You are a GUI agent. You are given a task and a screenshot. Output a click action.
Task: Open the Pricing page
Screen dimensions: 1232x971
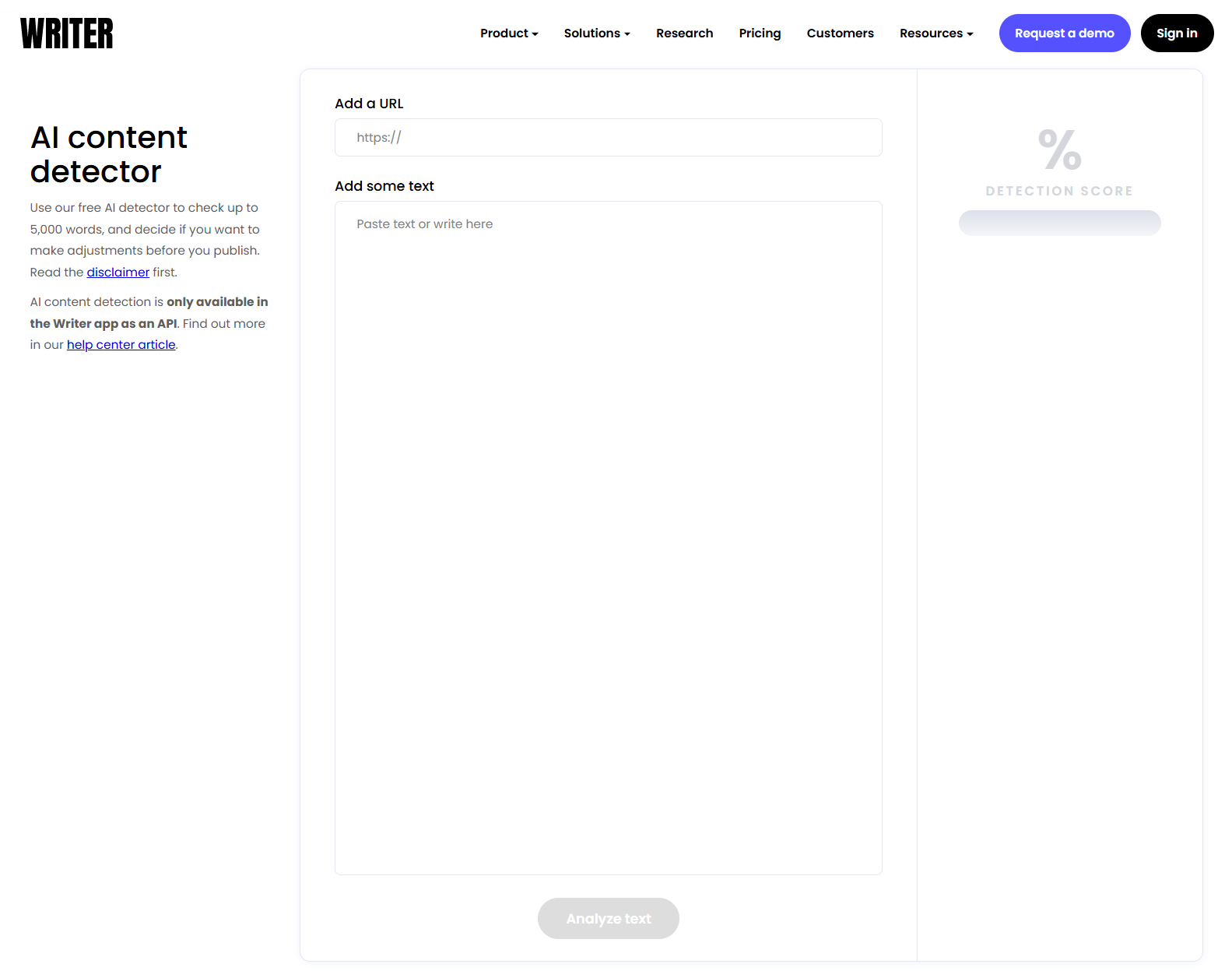point(760,33)
